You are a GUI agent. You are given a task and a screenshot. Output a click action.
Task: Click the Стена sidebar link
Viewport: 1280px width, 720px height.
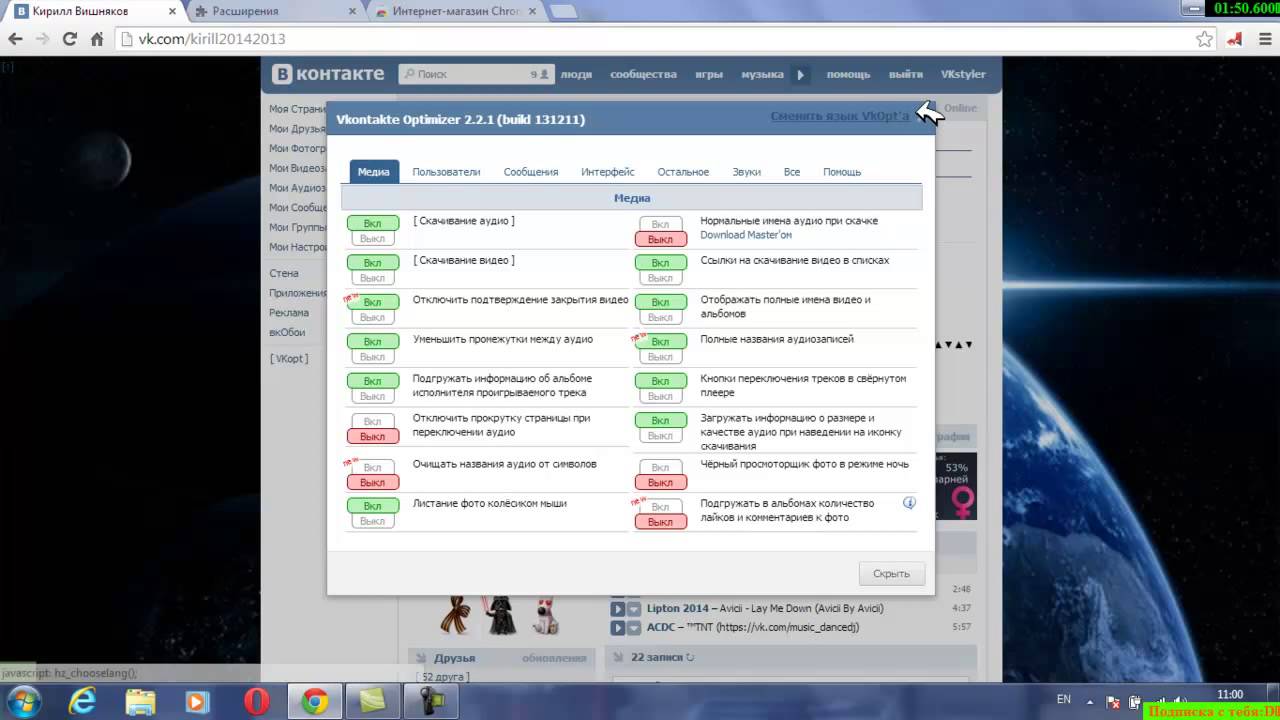(284, 273)
